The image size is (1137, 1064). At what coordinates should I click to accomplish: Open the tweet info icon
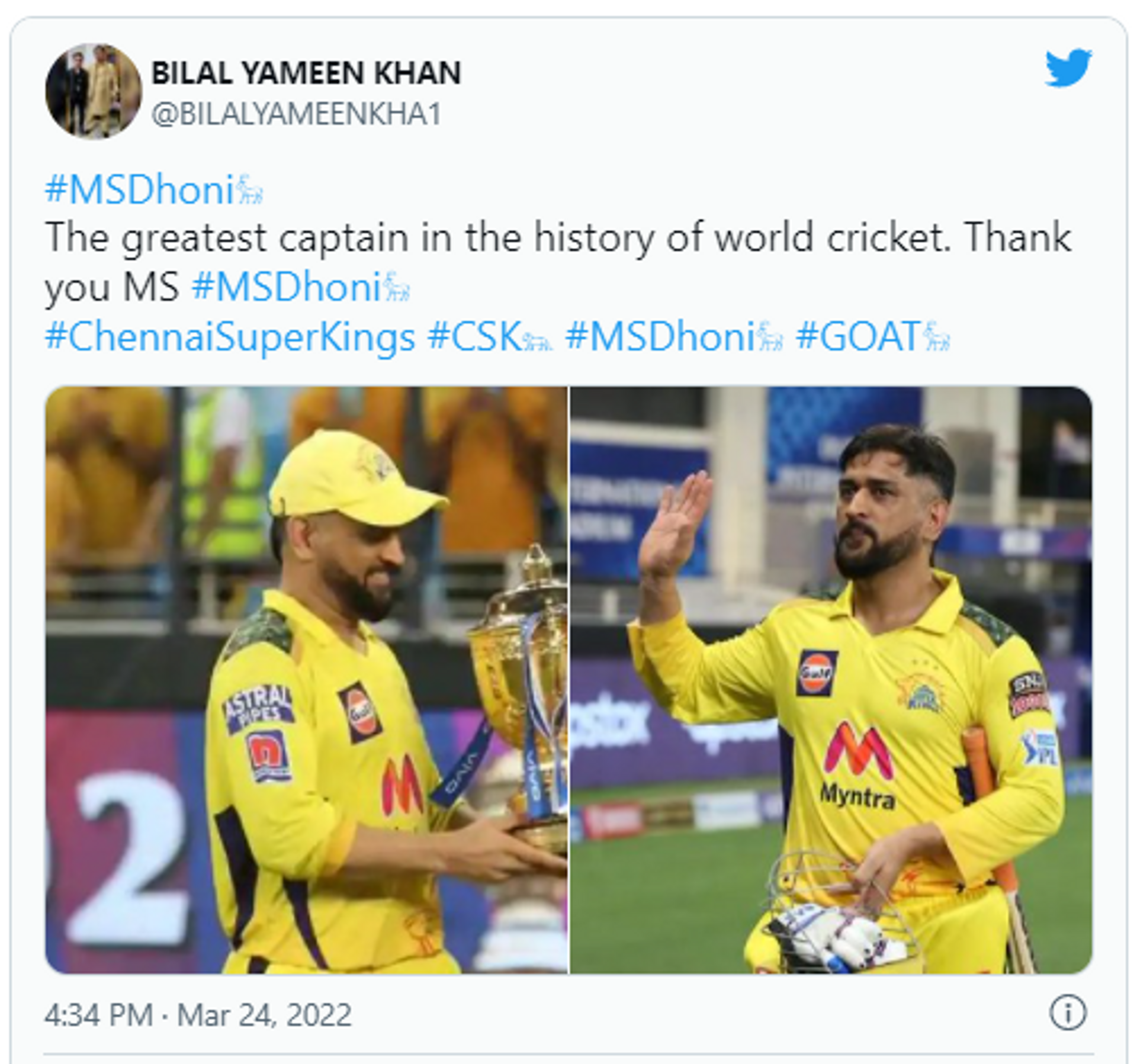point(1068,1013)
